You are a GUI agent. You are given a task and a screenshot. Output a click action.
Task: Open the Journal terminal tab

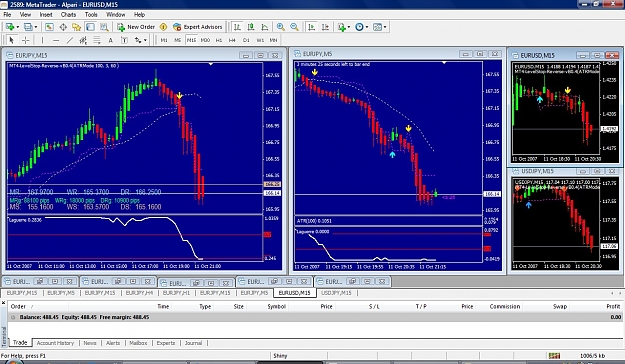pyautogui.click(x=193, y=343)
